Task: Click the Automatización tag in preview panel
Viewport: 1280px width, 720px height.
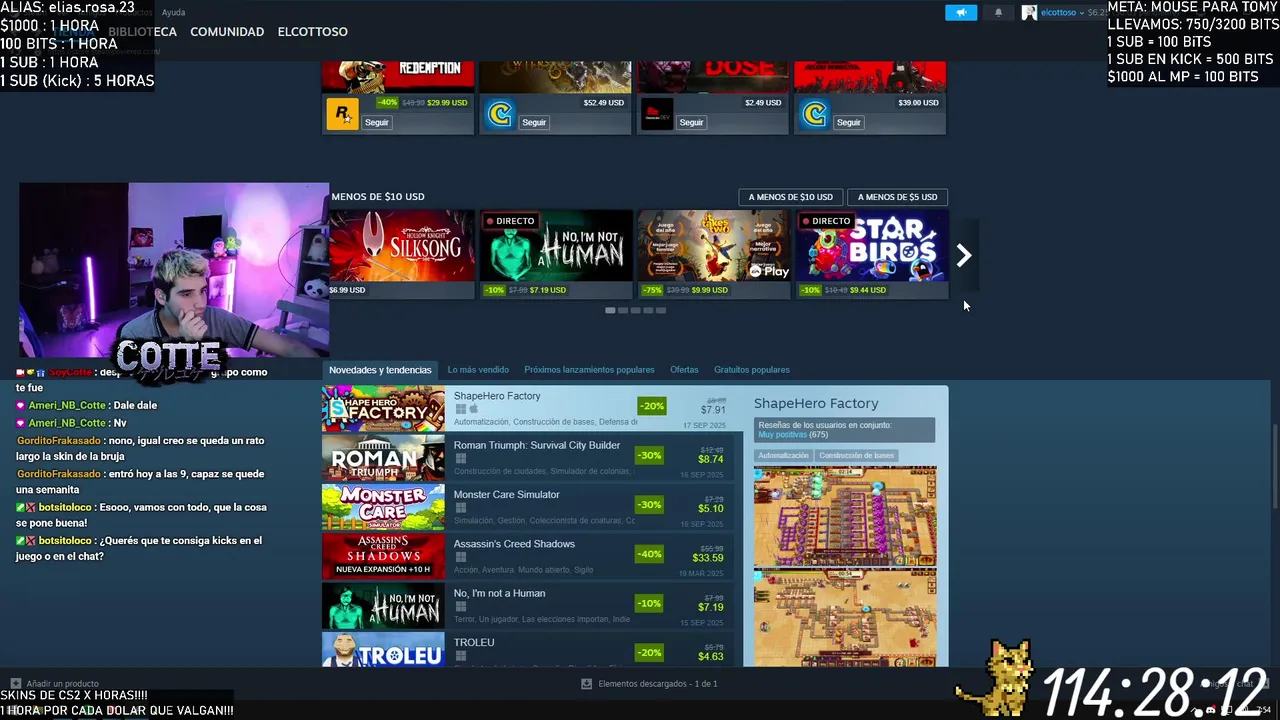Action: coord(783,456)
